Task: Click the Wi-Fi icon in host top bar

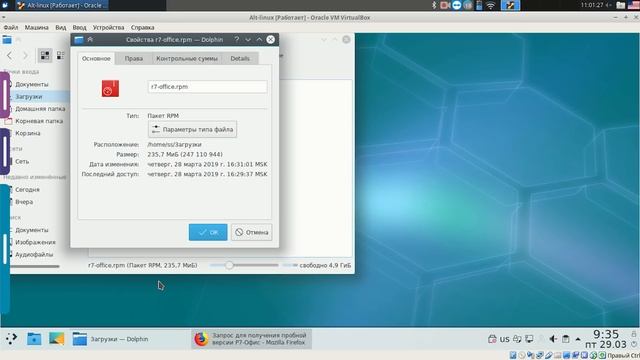Action: tap(491, 5)
